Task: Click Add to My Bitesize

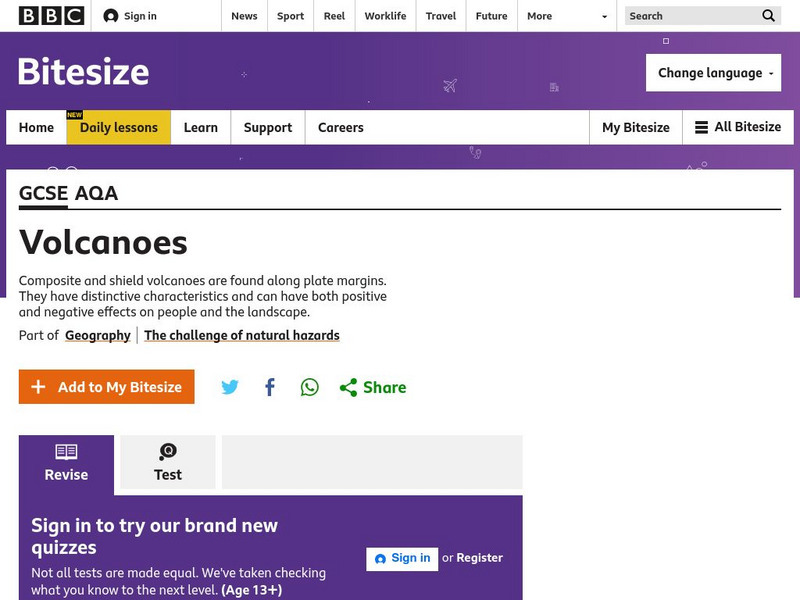Action: click(x=106, y=386)
